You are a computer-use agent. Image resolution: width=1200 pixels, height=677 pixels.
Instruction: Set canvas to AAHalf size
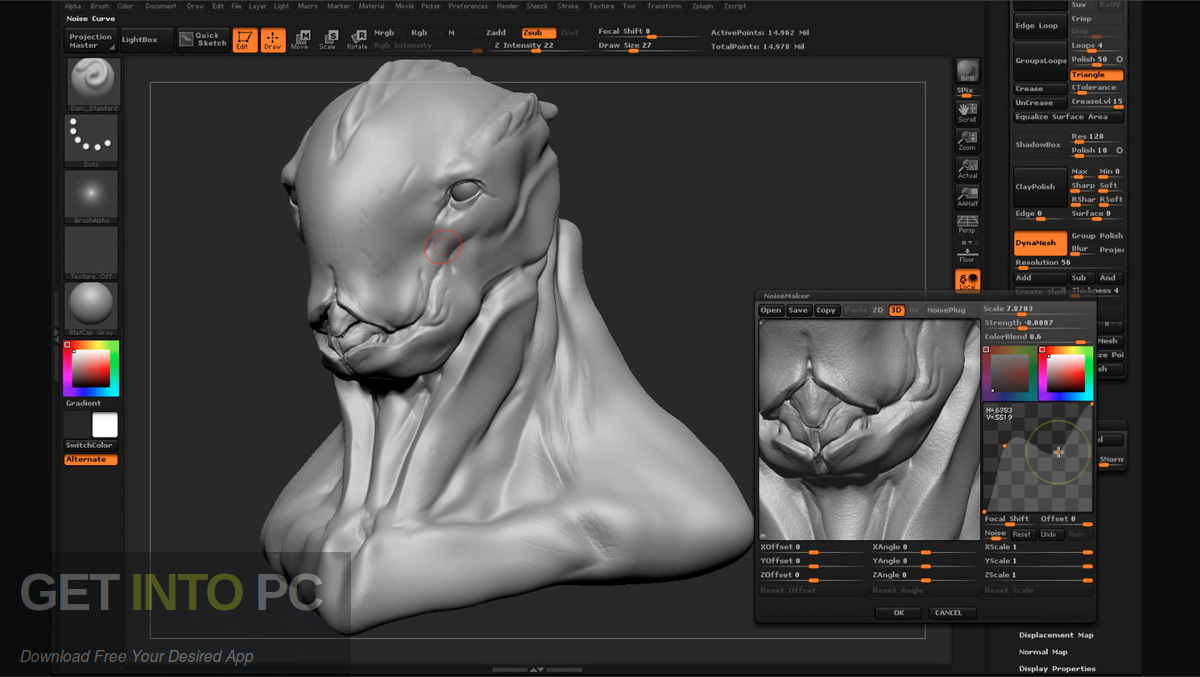click(x=967, y=196)
